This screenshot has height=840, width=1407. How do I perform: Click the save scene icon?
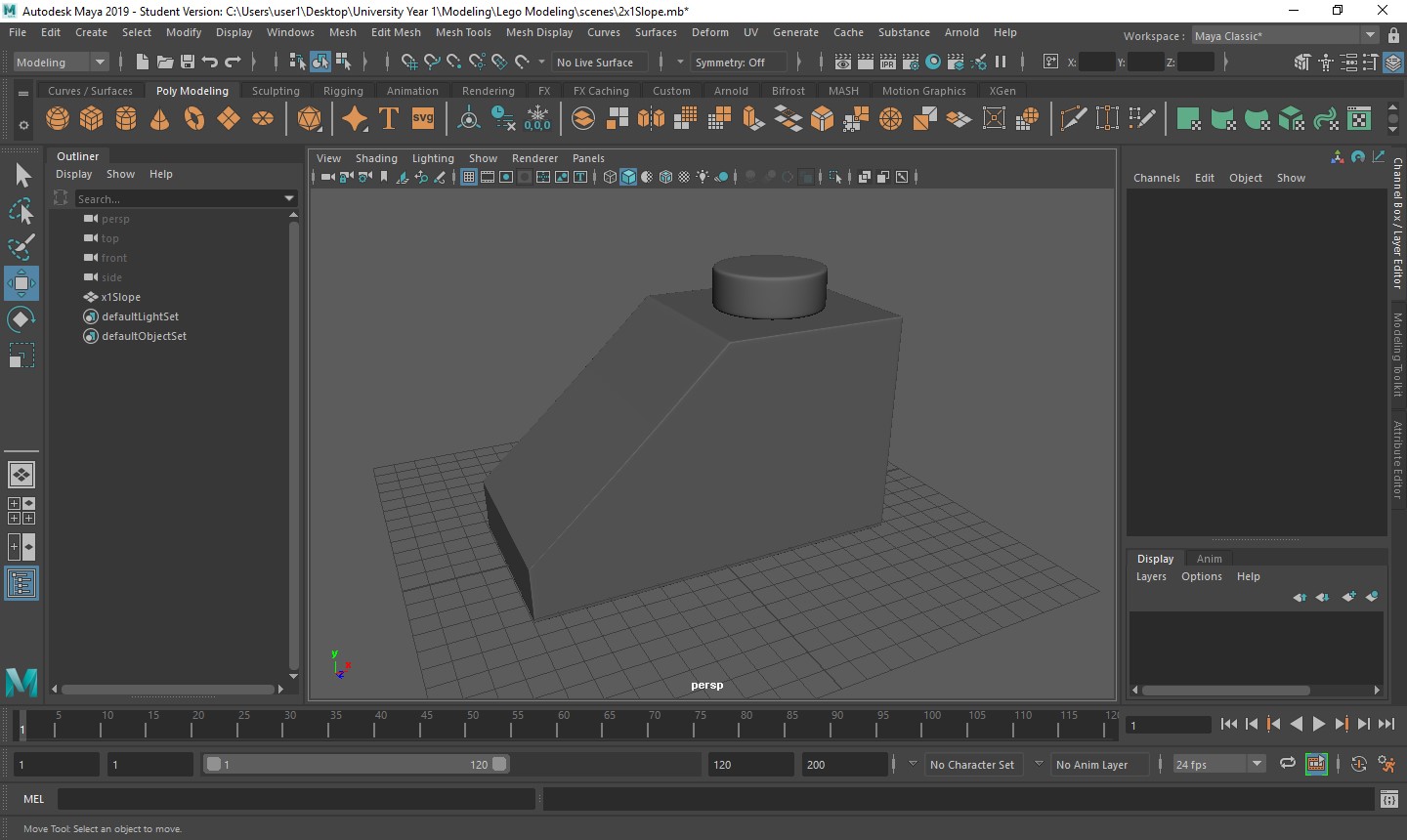(x=188, y=63)
